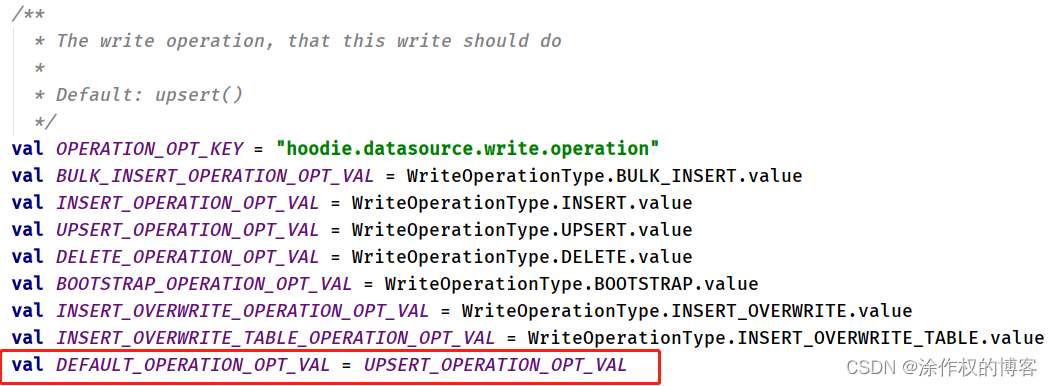
Task: Click WriteOperationType.INSERT.value expression
Action: (x=522, y=203)
